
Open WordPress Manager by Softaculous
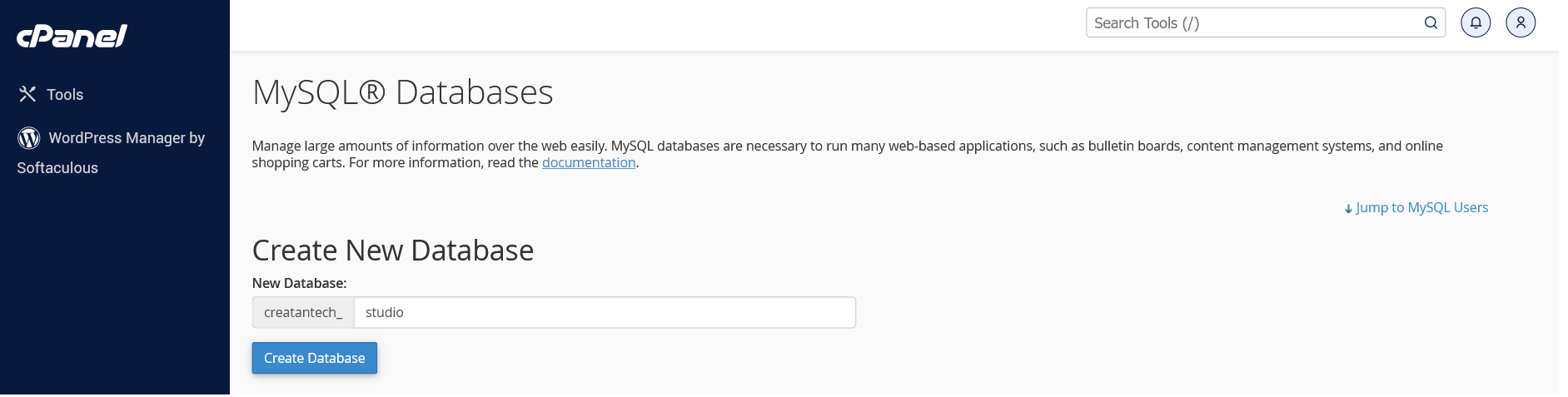pos(111,152)
